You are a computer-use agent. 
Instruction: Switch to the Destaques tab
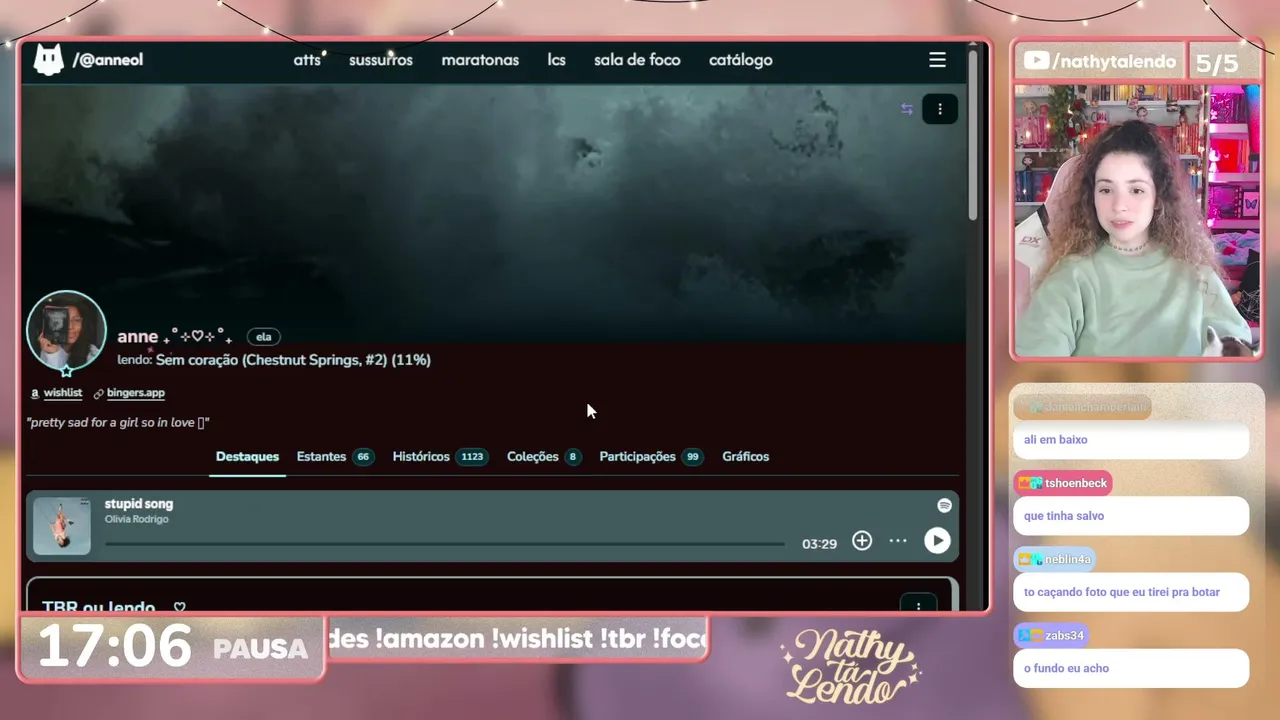coord(247,457)
